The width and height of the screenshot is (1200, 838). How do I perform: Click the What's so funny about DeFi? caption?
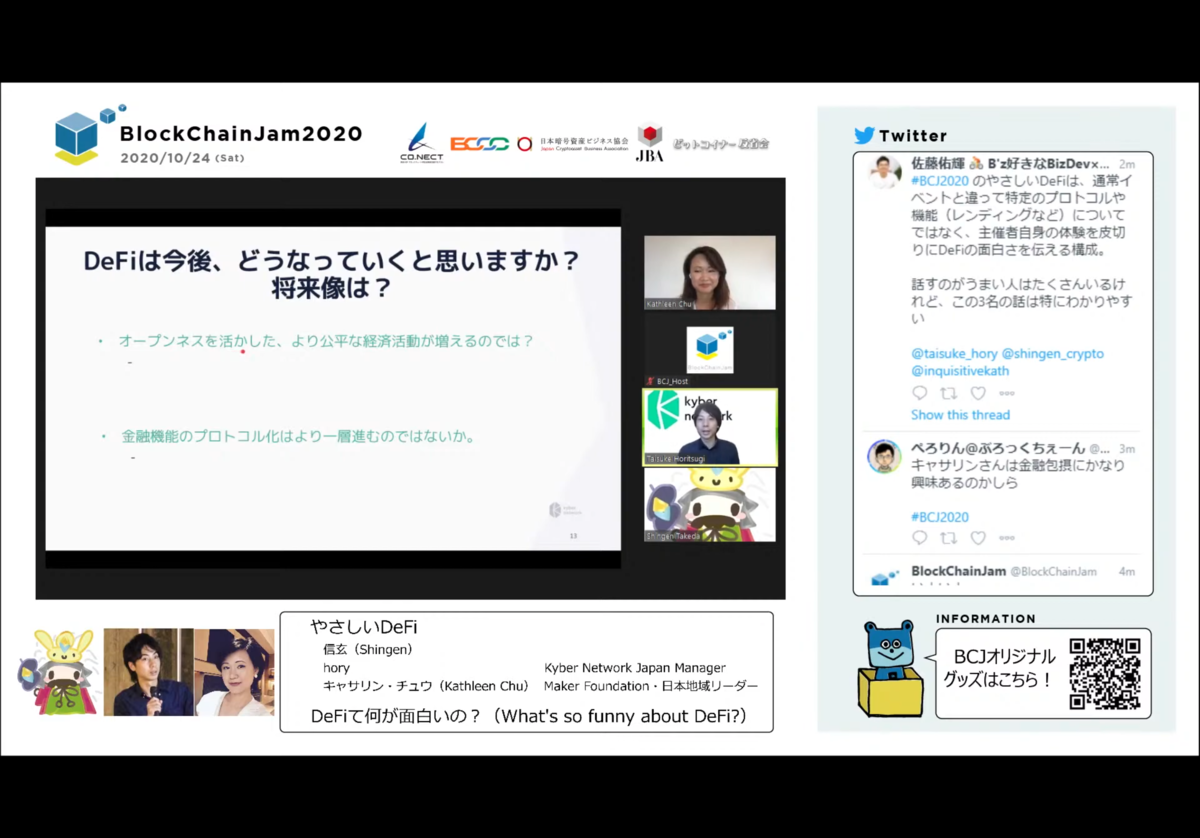click(x=529, y=716)
